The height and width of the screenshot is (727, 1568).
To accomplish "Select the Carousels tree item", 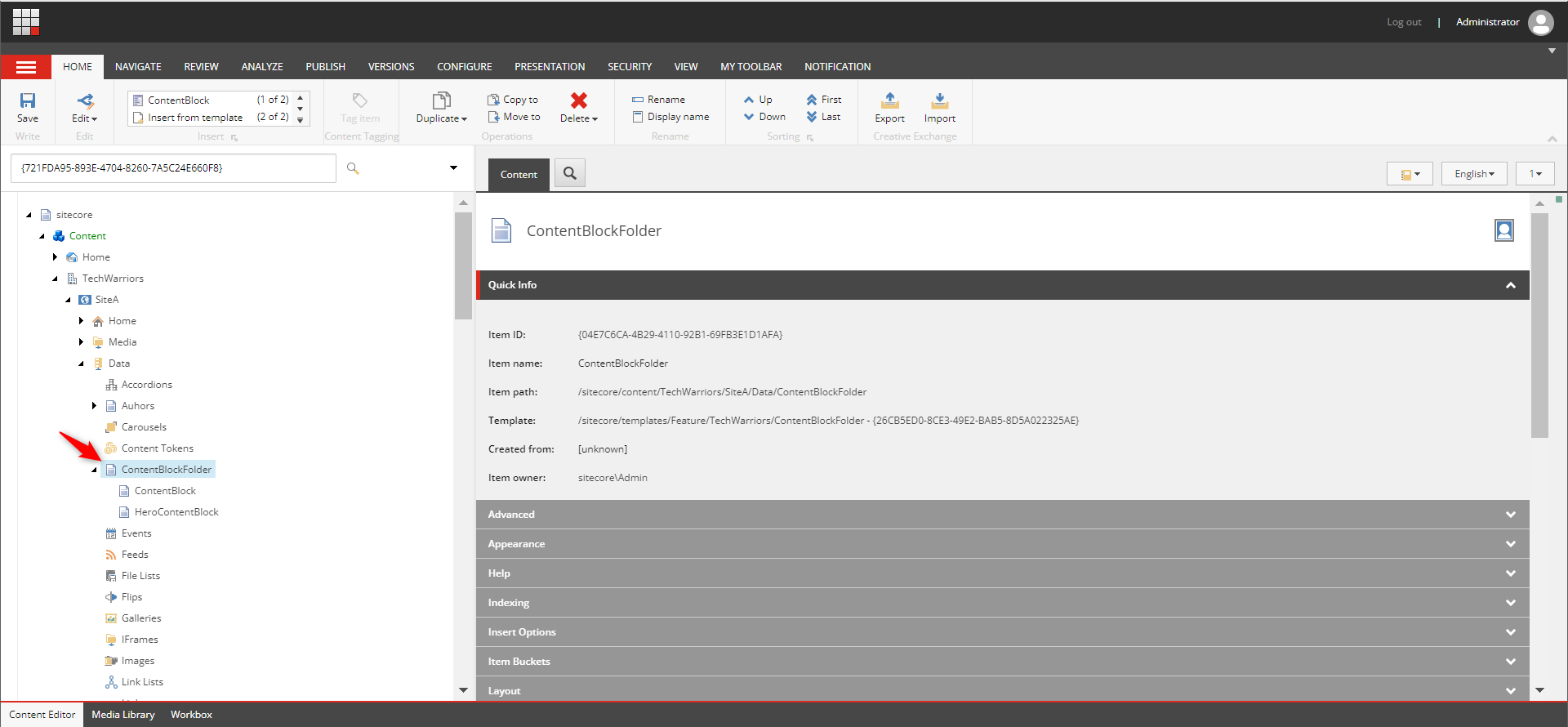I will (144, 427).
